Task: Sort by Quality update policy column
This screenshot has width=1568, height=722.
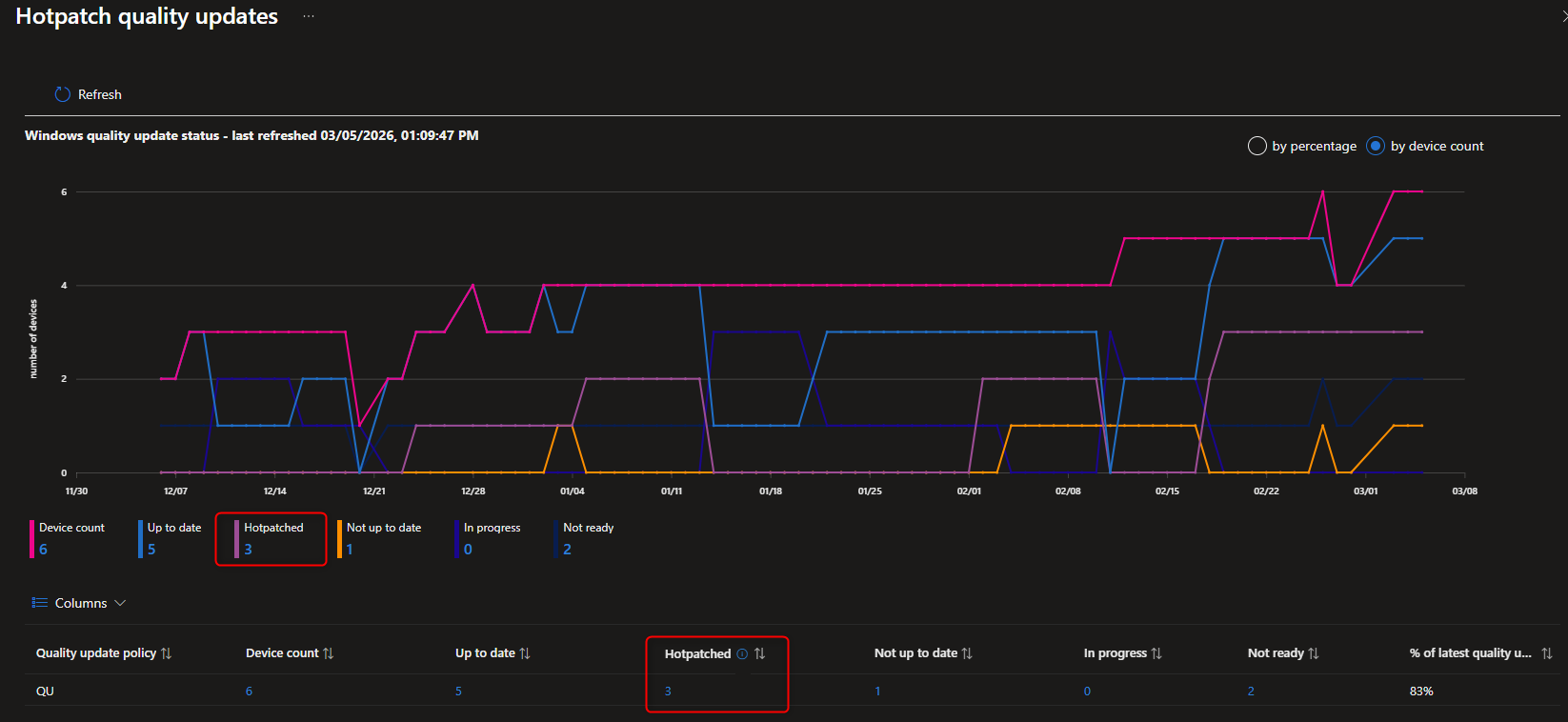Action: click(x=167, y=653)
